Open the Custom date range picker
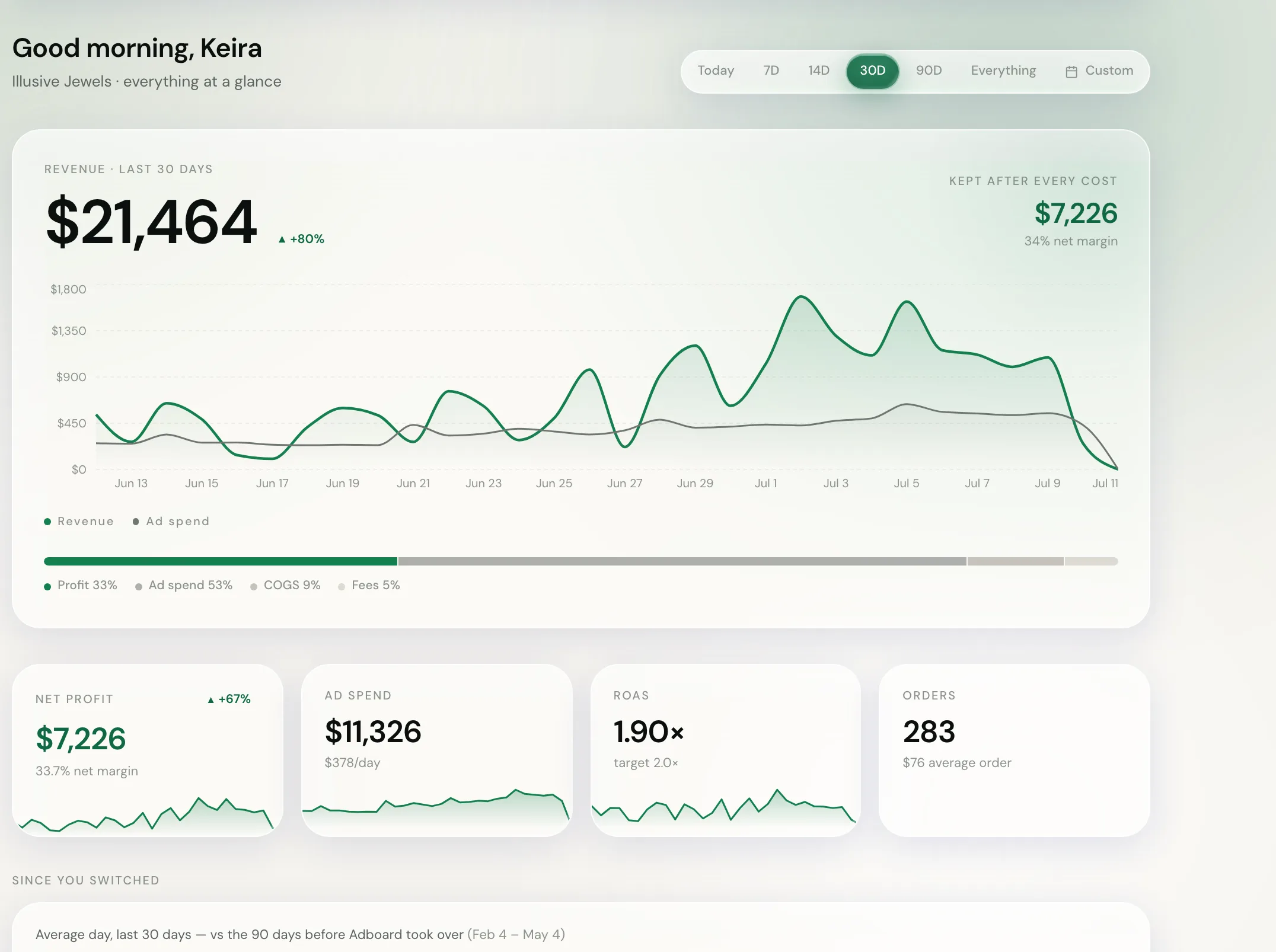Viewport: 1276px width, 952px height. click(1099, 71)
